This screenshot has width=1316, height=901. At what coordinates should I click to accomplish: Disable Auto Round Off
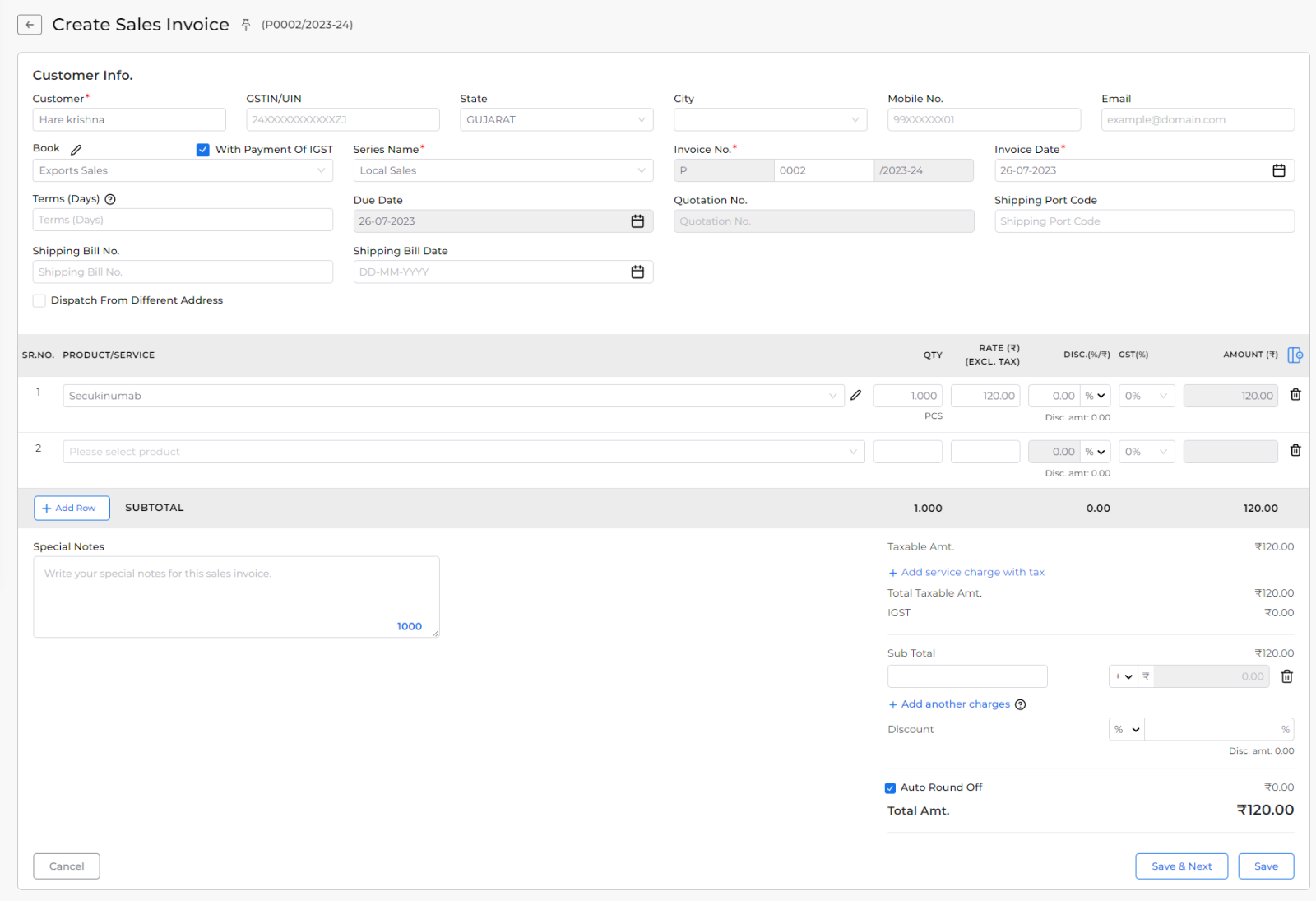point(890,787)
